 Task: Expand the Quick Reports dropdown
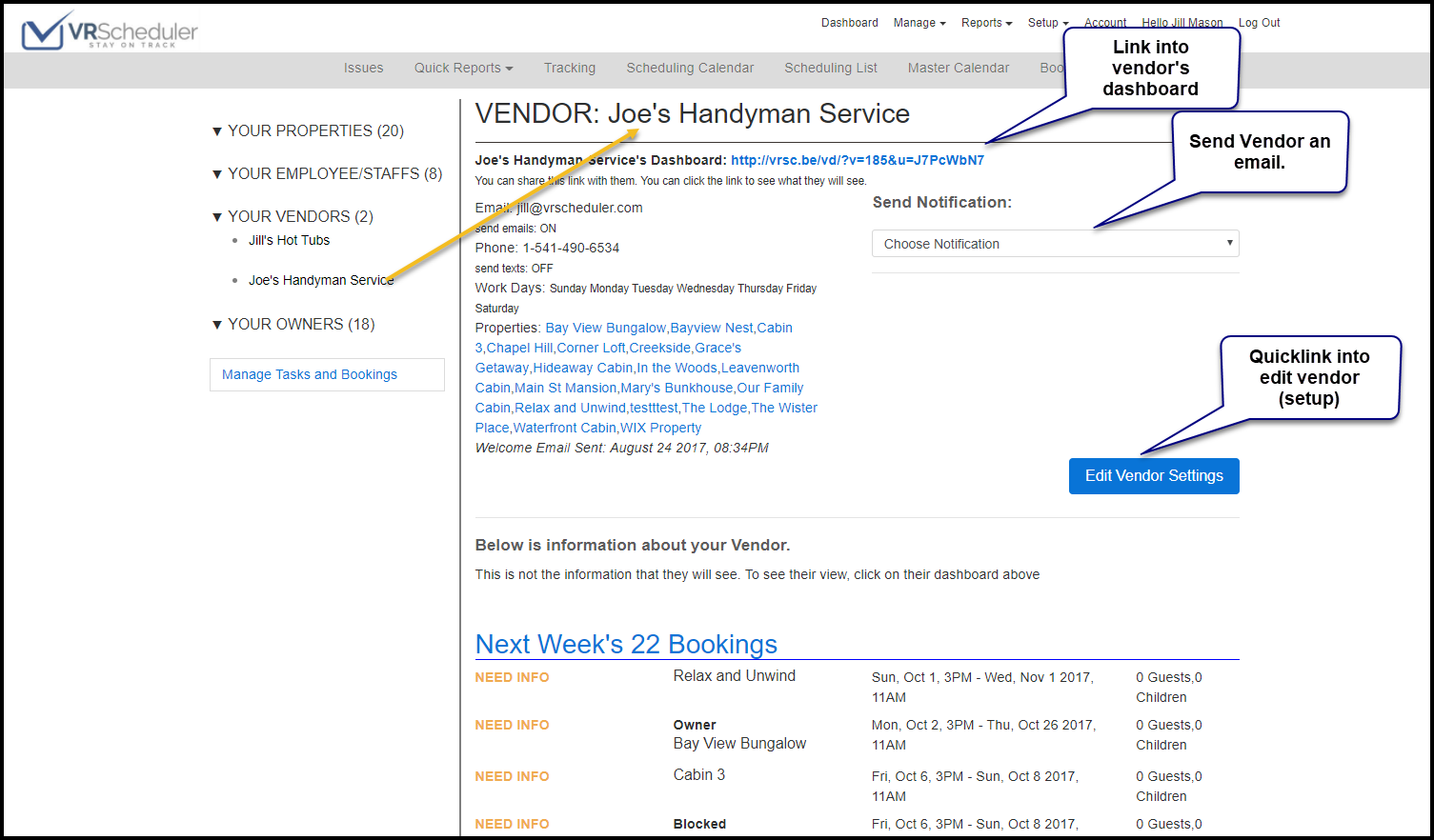464,68
